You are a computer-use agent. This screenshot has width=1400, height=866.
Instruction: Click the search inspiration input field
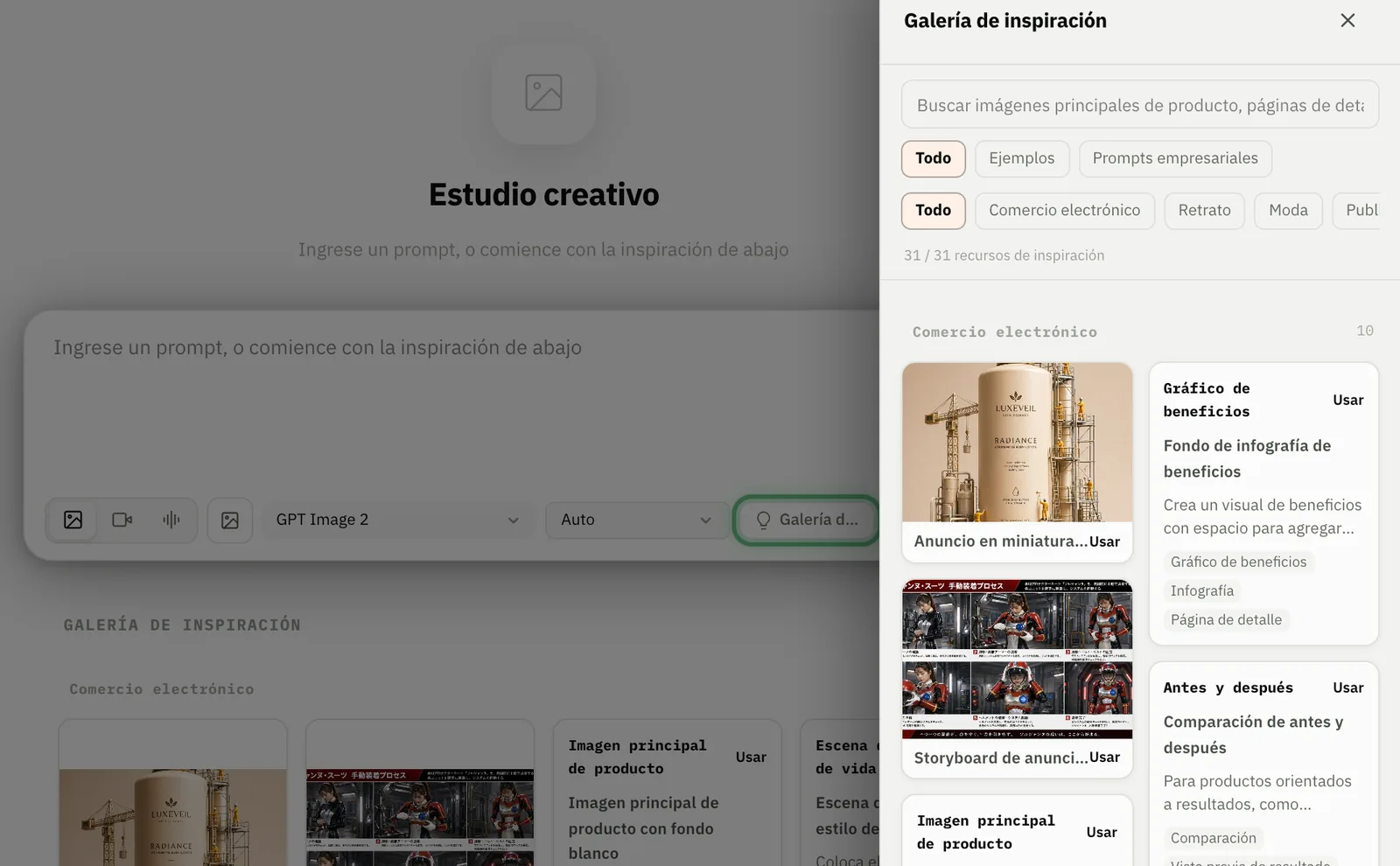point(1140,105)
